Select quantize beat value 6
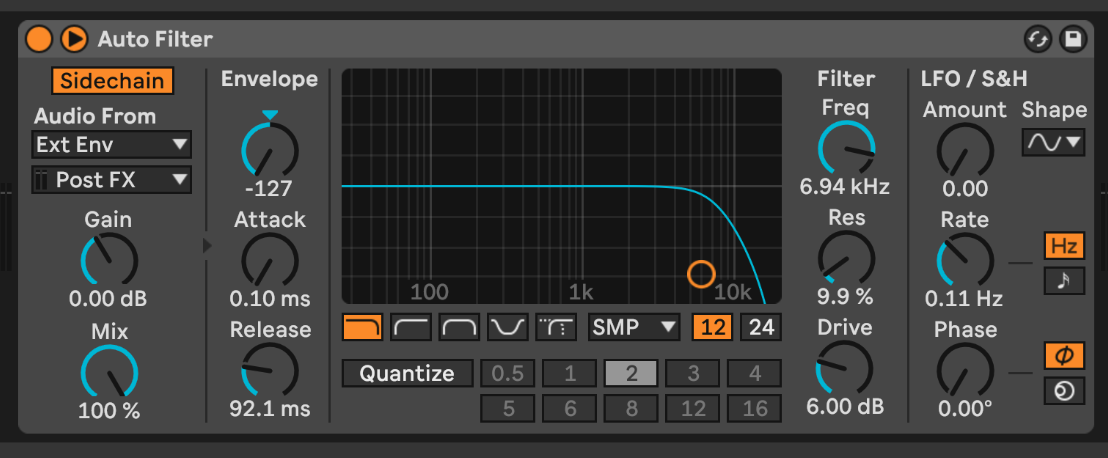 570,409
